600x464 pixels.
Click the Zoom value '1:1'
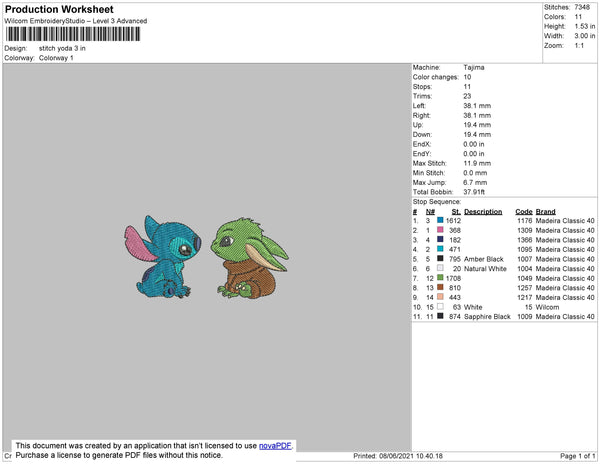tap(579, 46)
